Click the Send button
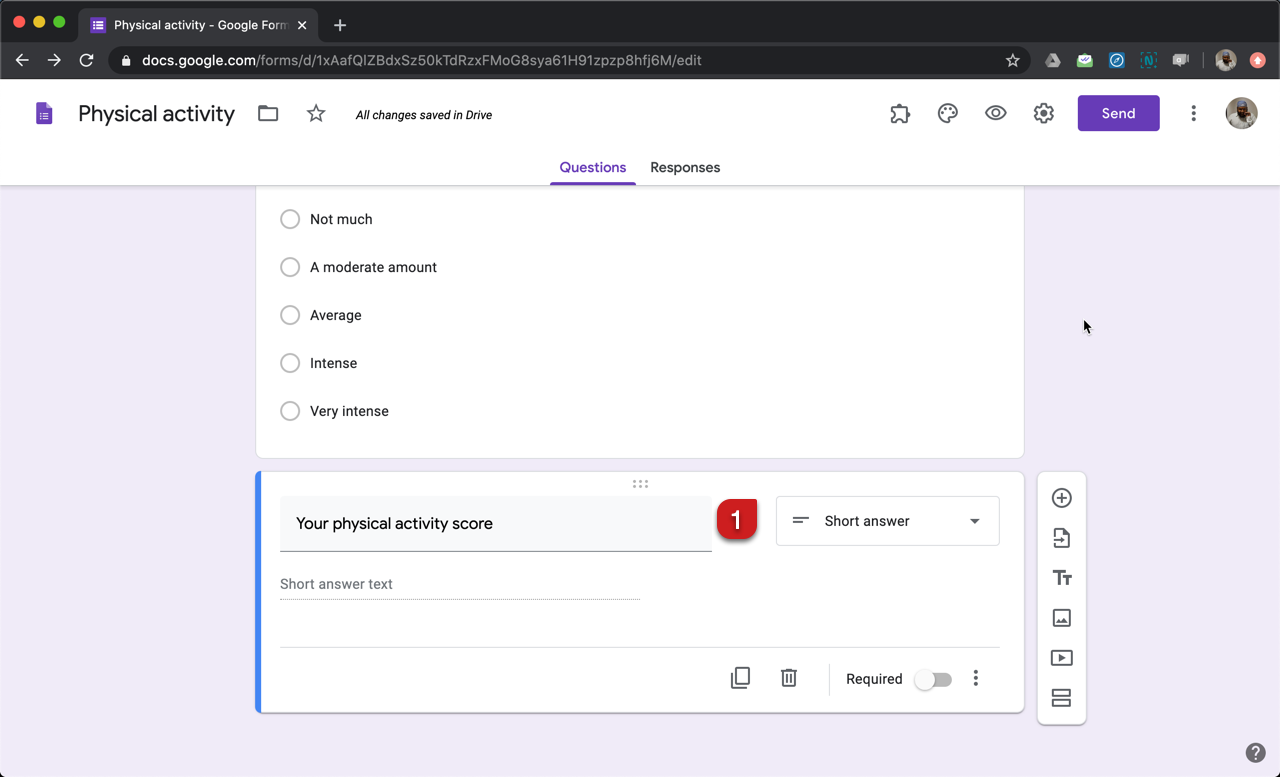 1118,113
